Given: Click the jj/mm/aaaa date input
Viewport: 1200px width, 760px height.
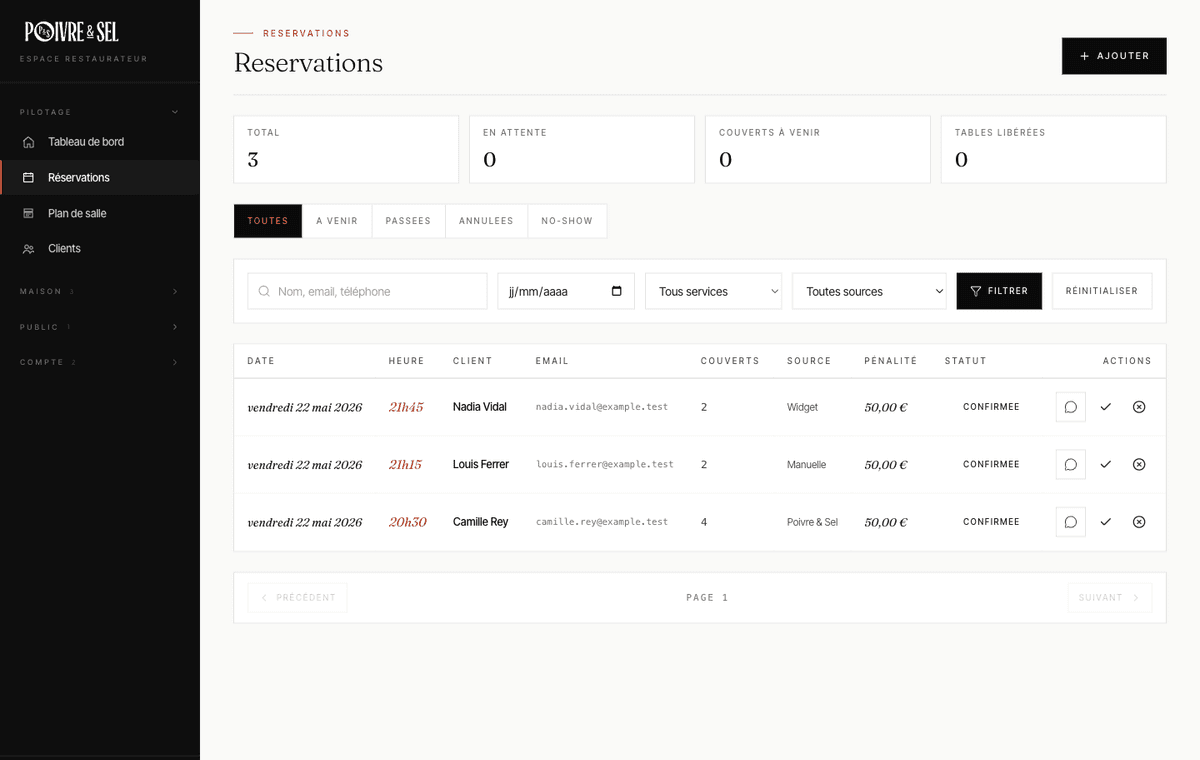Looking at the screenshot, I should (566, 291).
